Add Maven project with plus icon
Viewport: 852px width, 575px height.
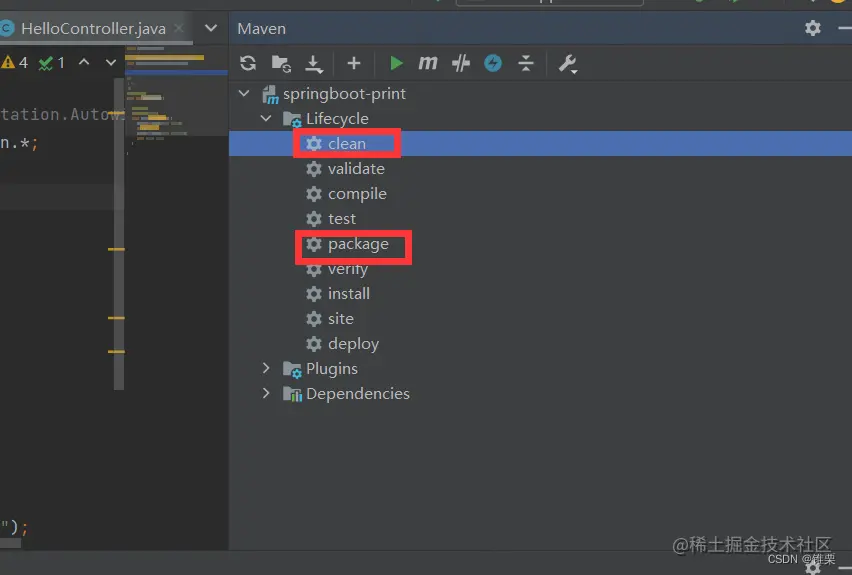click(x=354, y=64)
